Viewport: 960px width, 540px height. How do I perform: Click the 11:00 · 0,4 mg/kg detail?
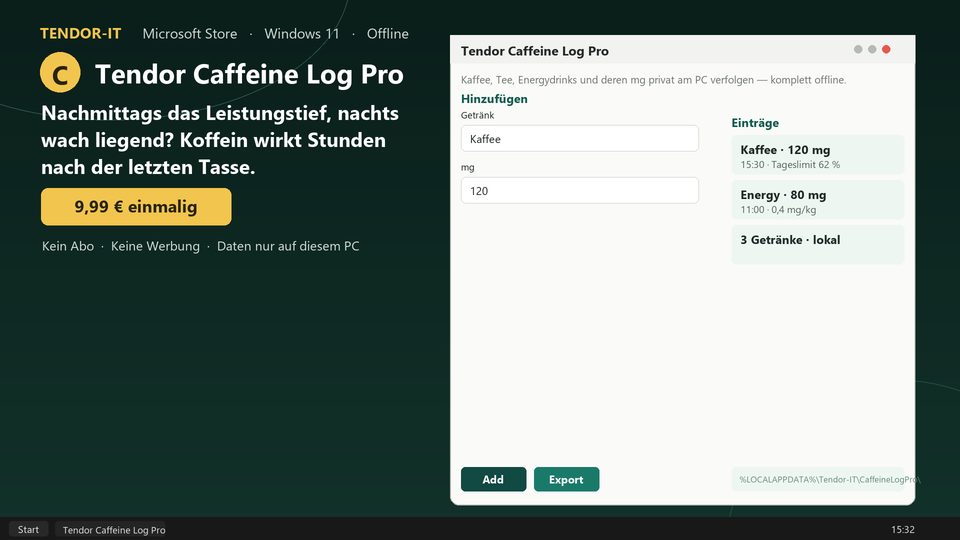[x=778, y=209]
